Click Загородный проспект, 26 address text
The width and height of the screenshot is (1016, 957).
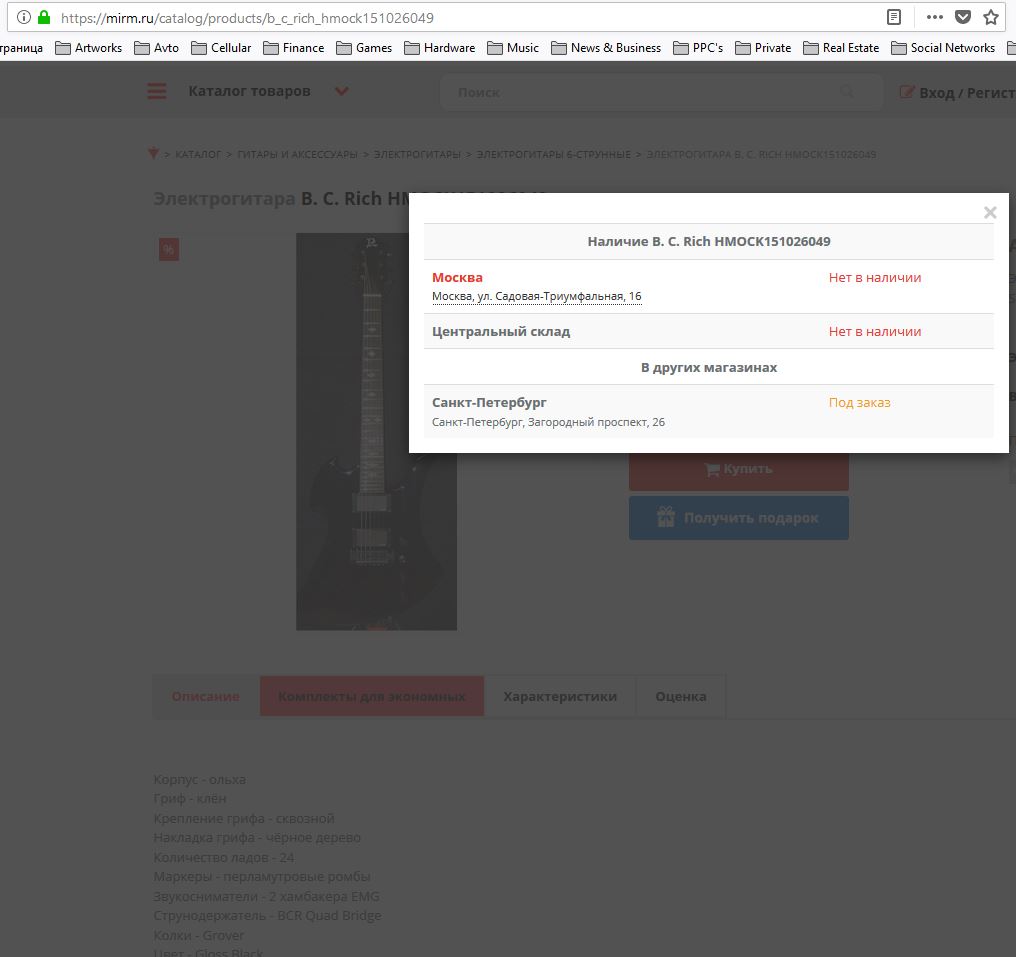pyautogui.click(x=548, y=422)
